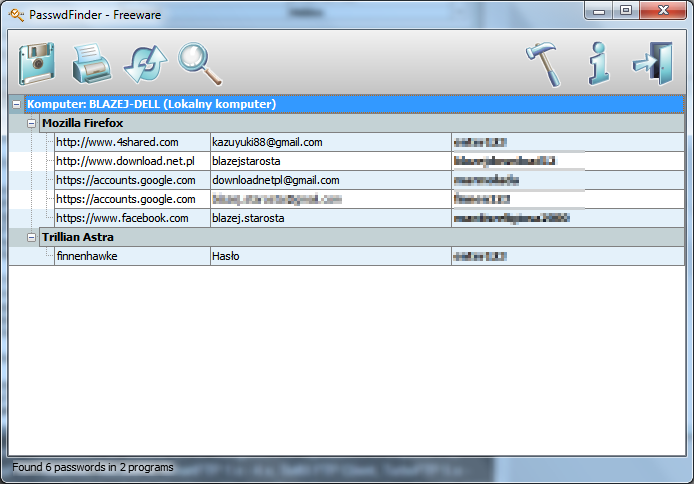The width and height of the screenshot is (694, 484).
Task: Close the PasswdFinder window
Action: [x=663, y=11]
